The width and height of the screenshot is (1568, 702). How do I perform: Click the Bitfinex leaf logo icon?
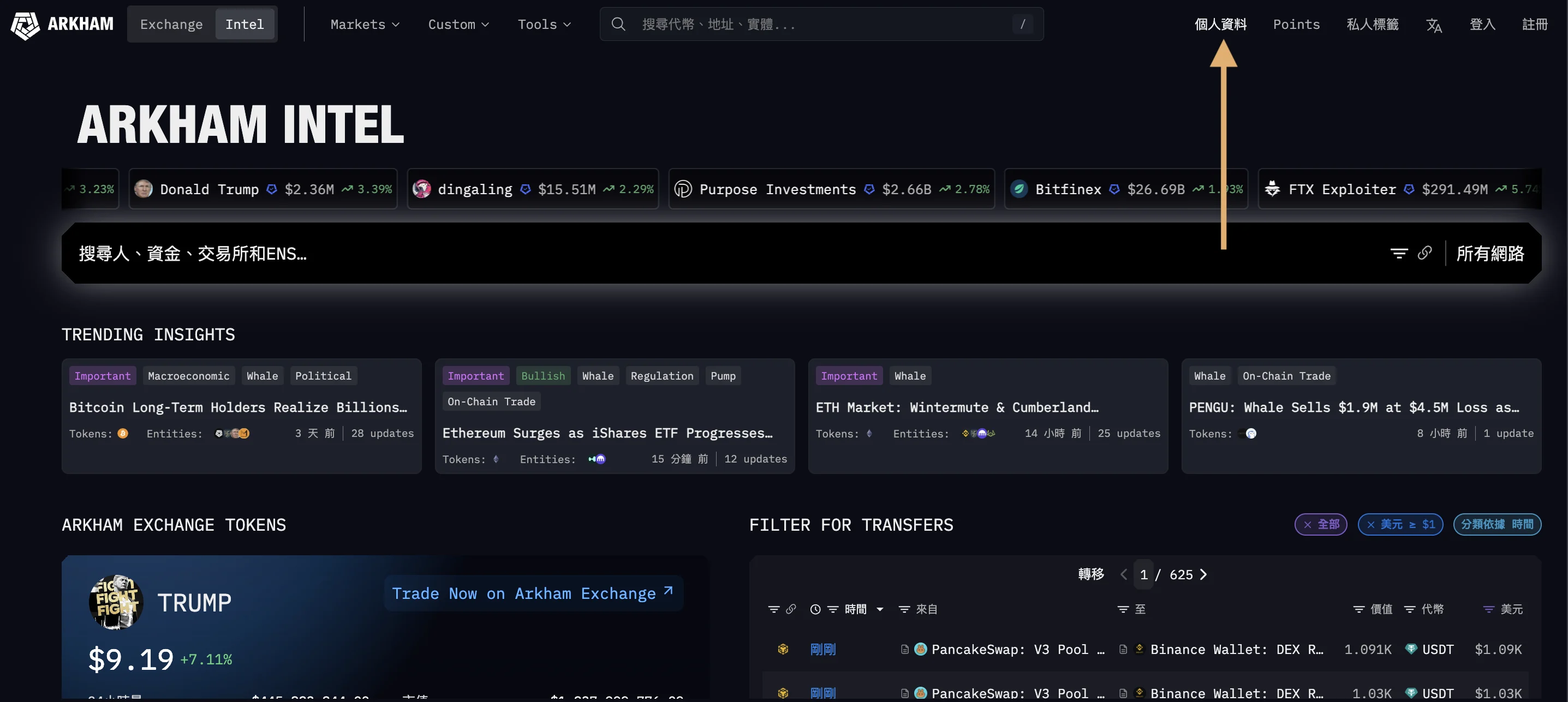(x=1019, y=189)
